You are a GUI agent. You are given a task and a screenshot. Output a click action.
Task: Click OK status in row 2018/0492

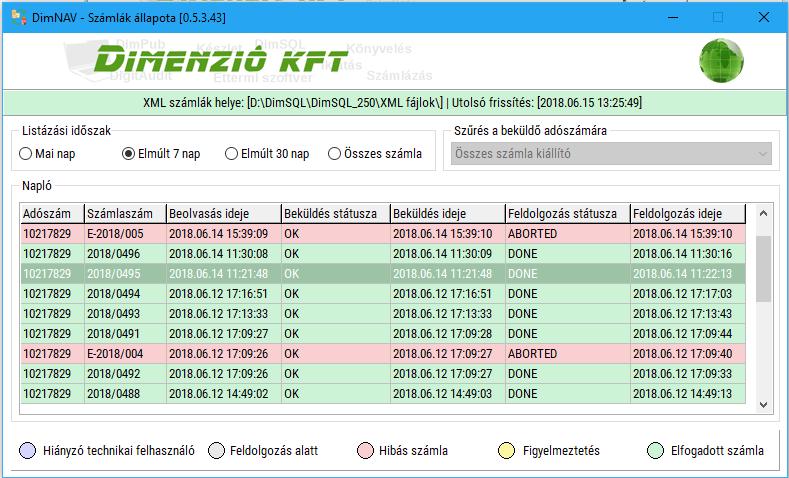click(x=291, y=373)
